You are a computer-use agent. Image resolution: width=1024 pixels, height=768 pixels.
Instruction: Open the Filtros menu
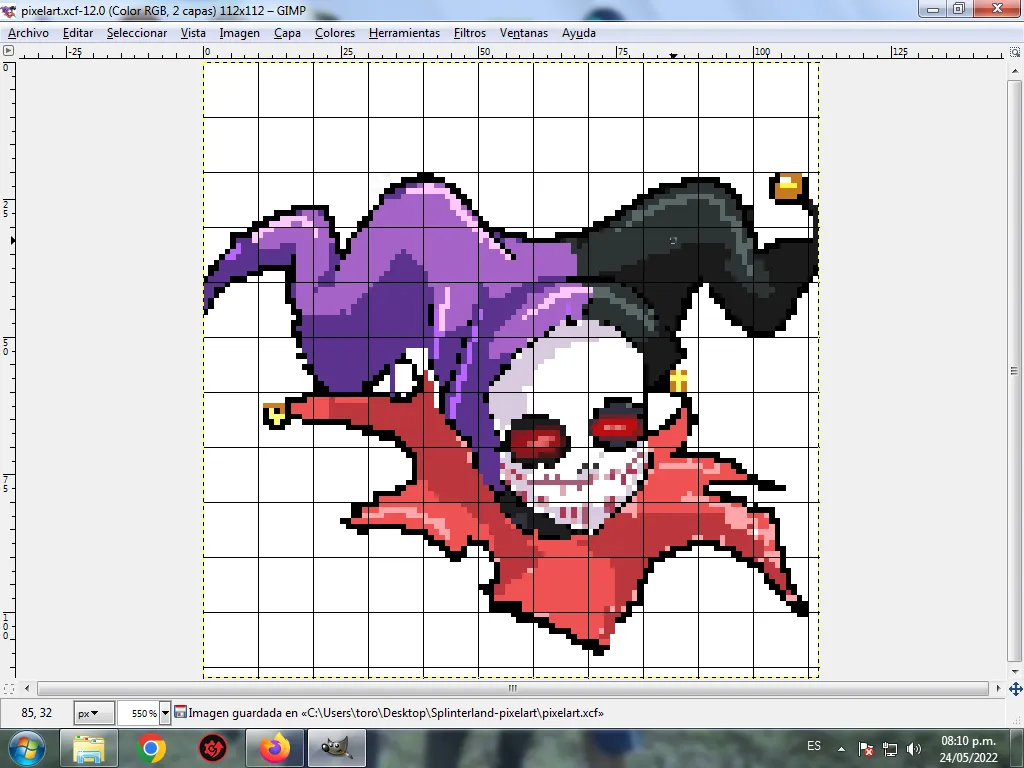(470, 33)
